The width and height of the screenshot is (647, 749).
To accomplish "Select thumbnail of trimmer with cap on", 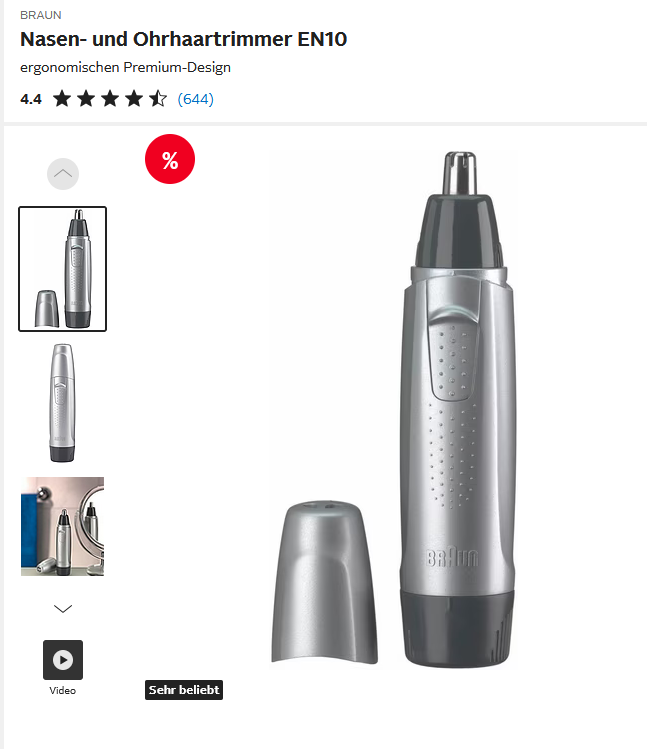I will 63,403.
